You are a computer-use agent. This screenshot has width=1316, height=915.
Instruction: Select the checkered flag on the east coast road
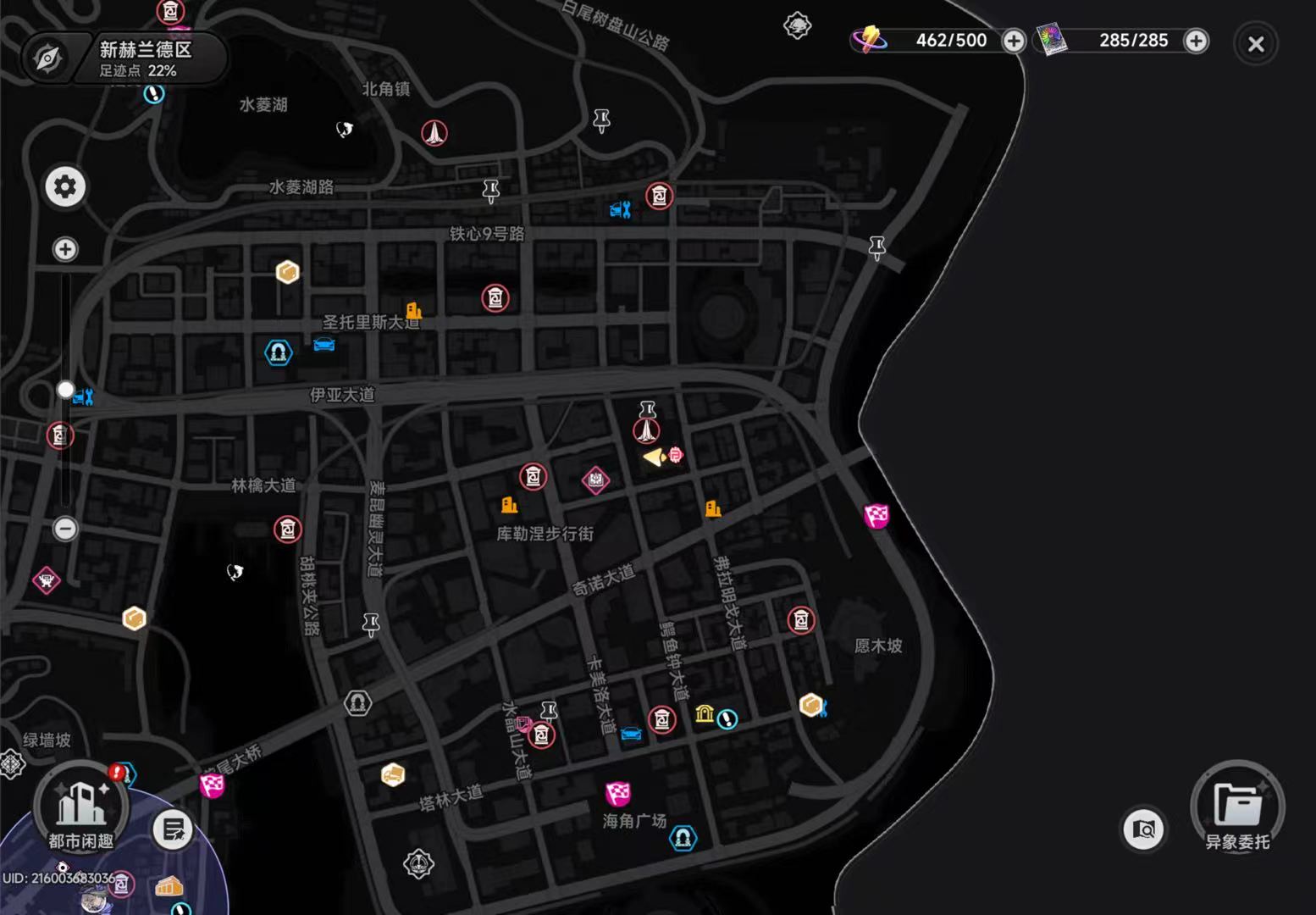coord(876,516)
